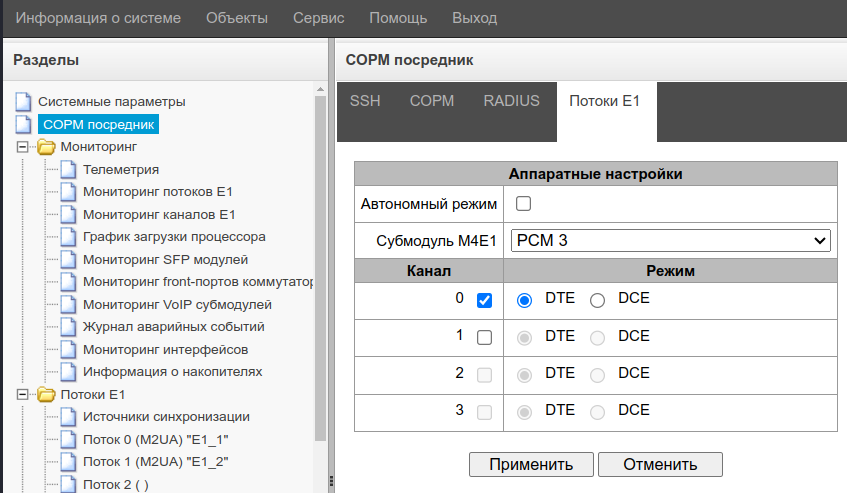The width and height of the screenshot is (847, 493).
Task: Open the Сервис menu
Action: tap(318, 18)
